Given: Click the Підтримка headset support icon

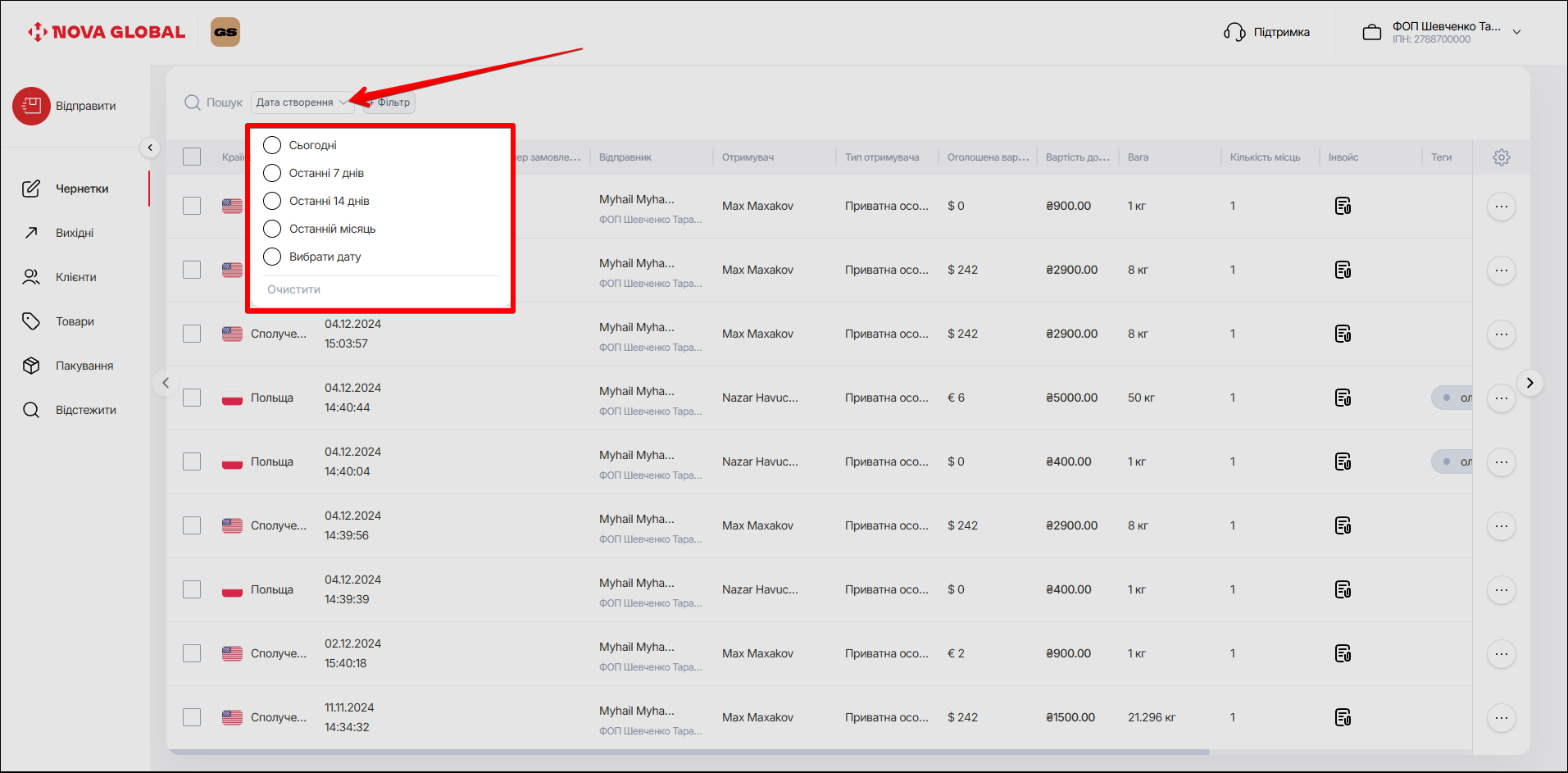Looking at the screenshot, I should (1234, 32).
